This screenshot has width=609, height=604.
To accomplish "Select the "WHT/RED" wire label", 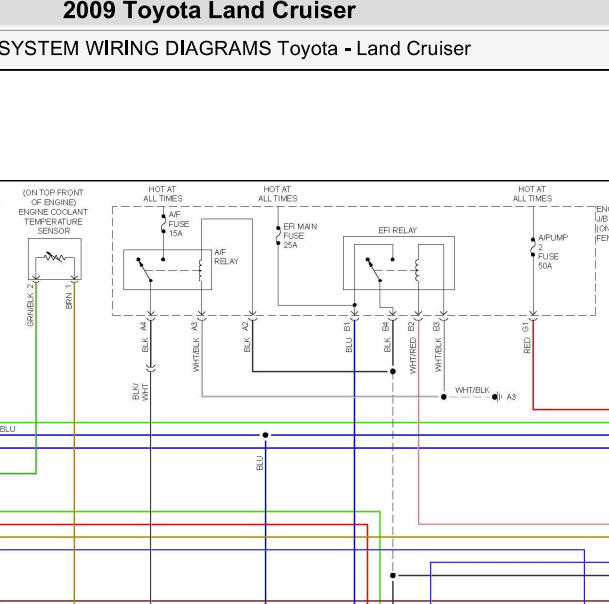I will (x=412, y=355).
